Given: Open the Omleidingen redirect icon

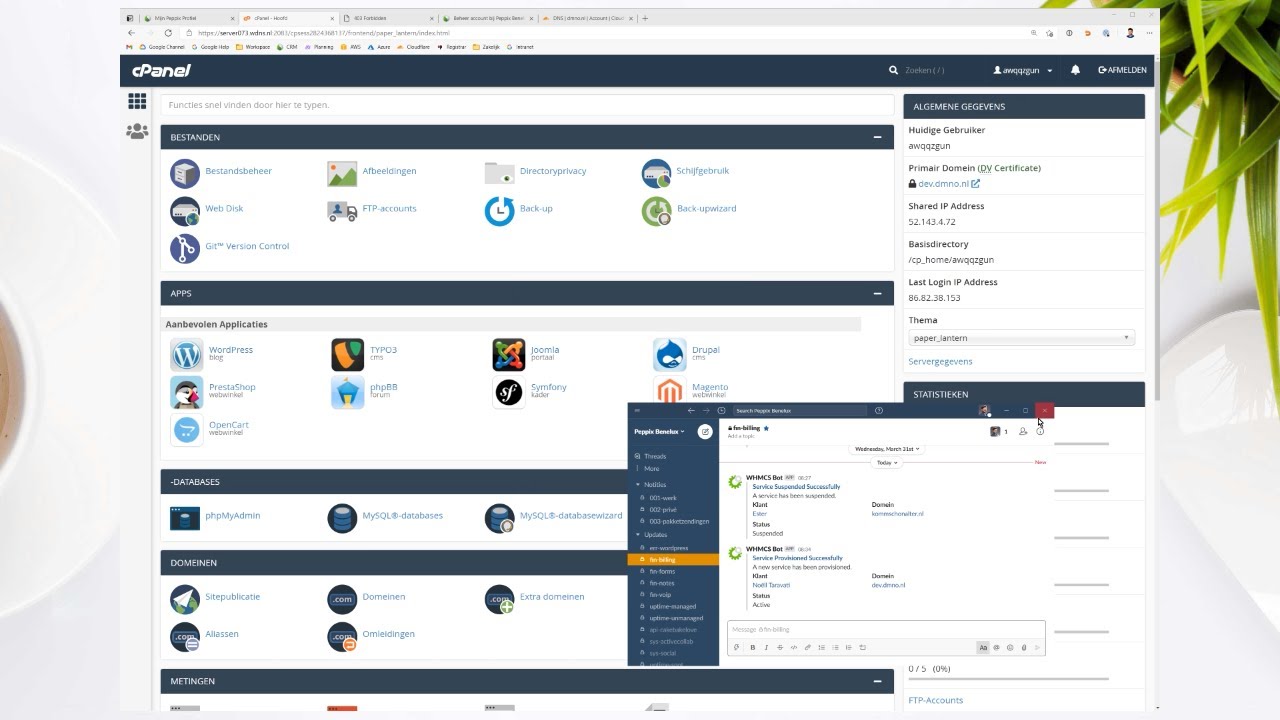Looking at the screenshot, I should coord(342,637).
